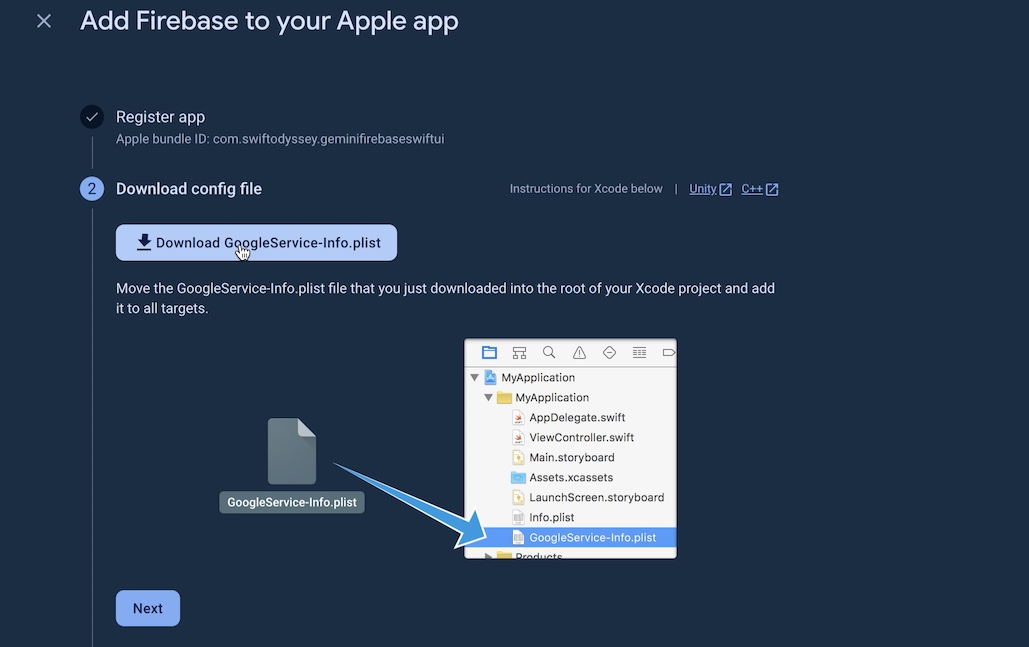
Task: Open the issue navigator warning triangle icon
Action: [579, 353]
